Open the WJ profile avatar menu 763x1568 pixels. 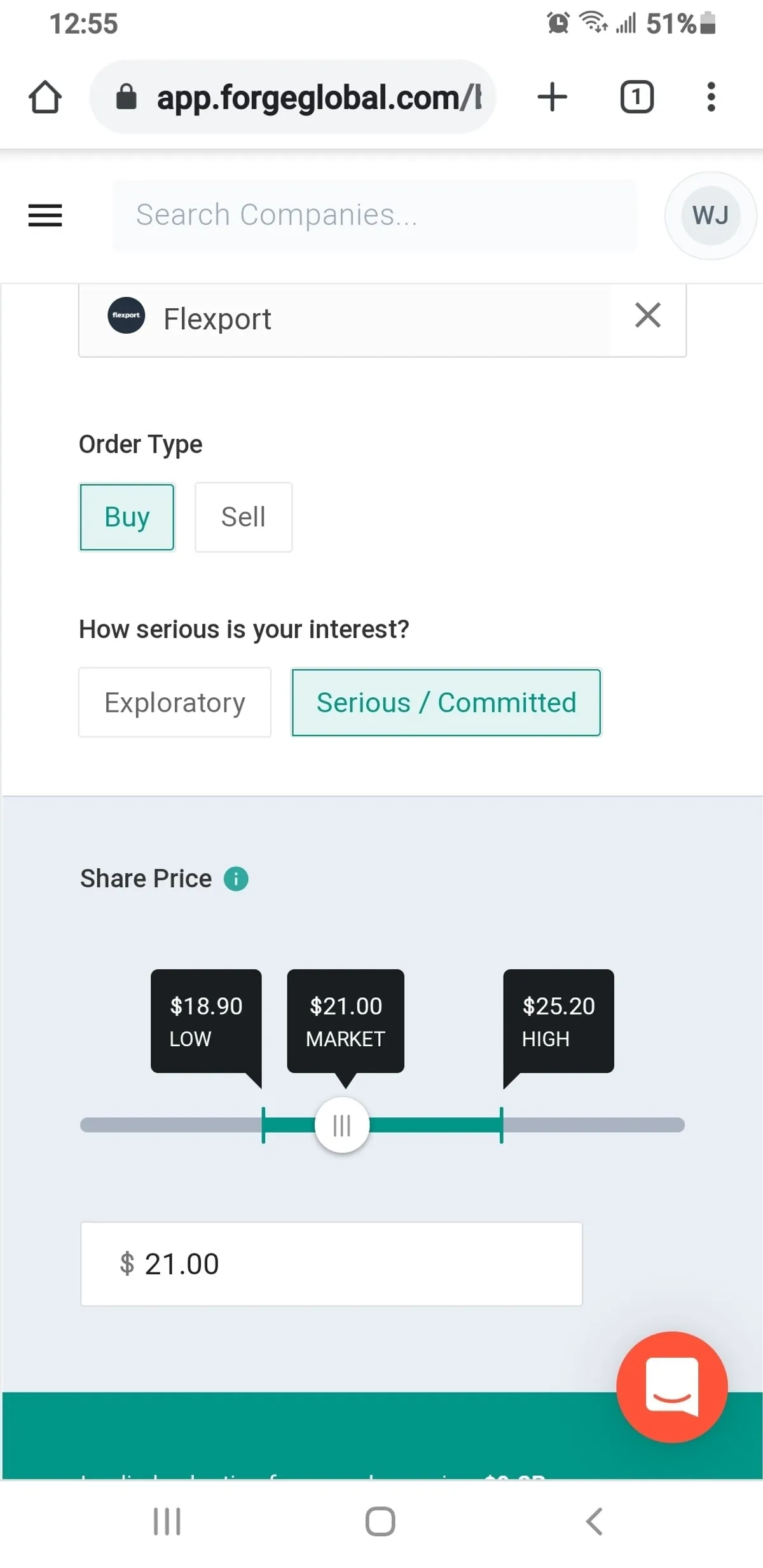710,215
